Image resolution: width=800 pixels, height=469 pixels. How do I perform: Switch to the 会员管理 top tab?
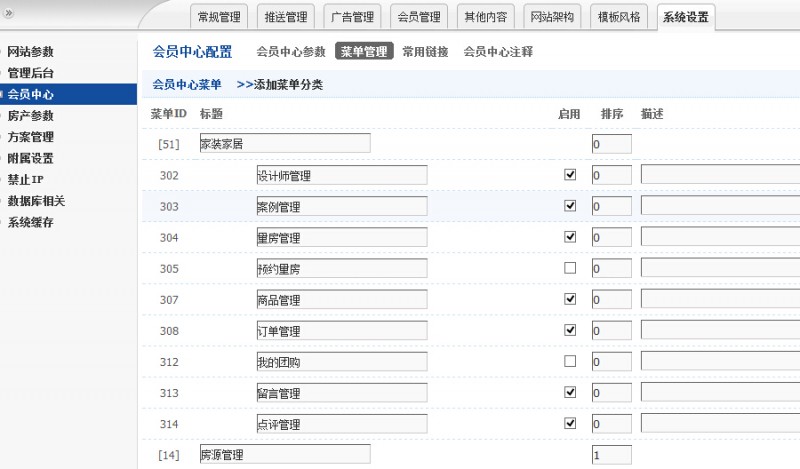click(418, 17)
